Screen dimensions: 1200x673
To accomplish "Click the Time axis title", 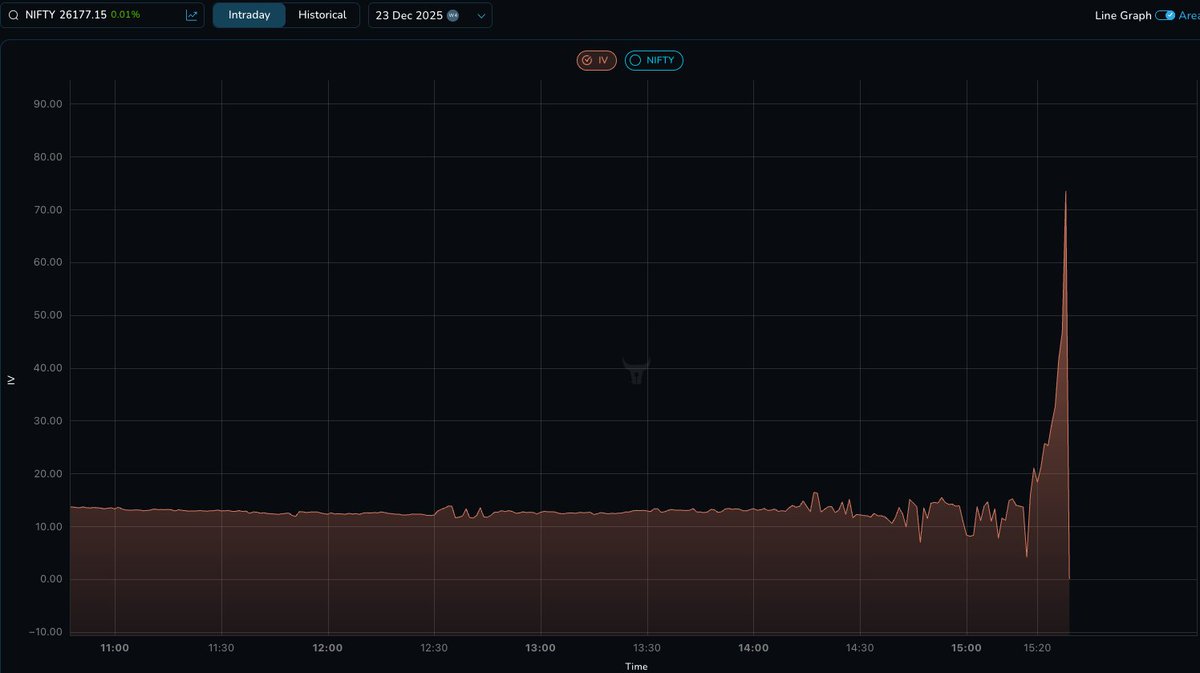I will [636, 666].
